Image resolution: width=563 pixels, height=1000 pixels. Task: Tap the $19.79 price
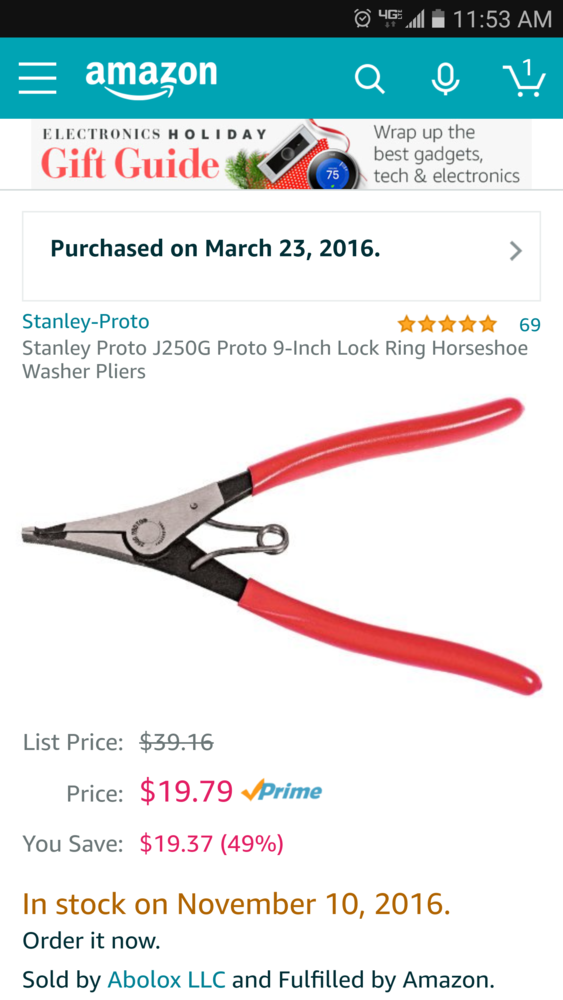(x=186, y=791)
